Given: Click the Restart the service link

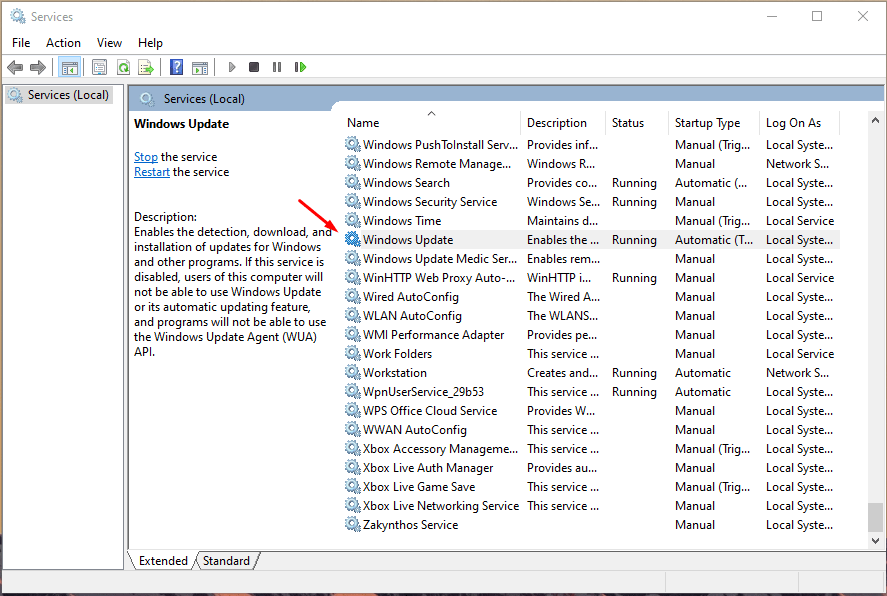Looking at the screenshot, I should tap(152, 172).
